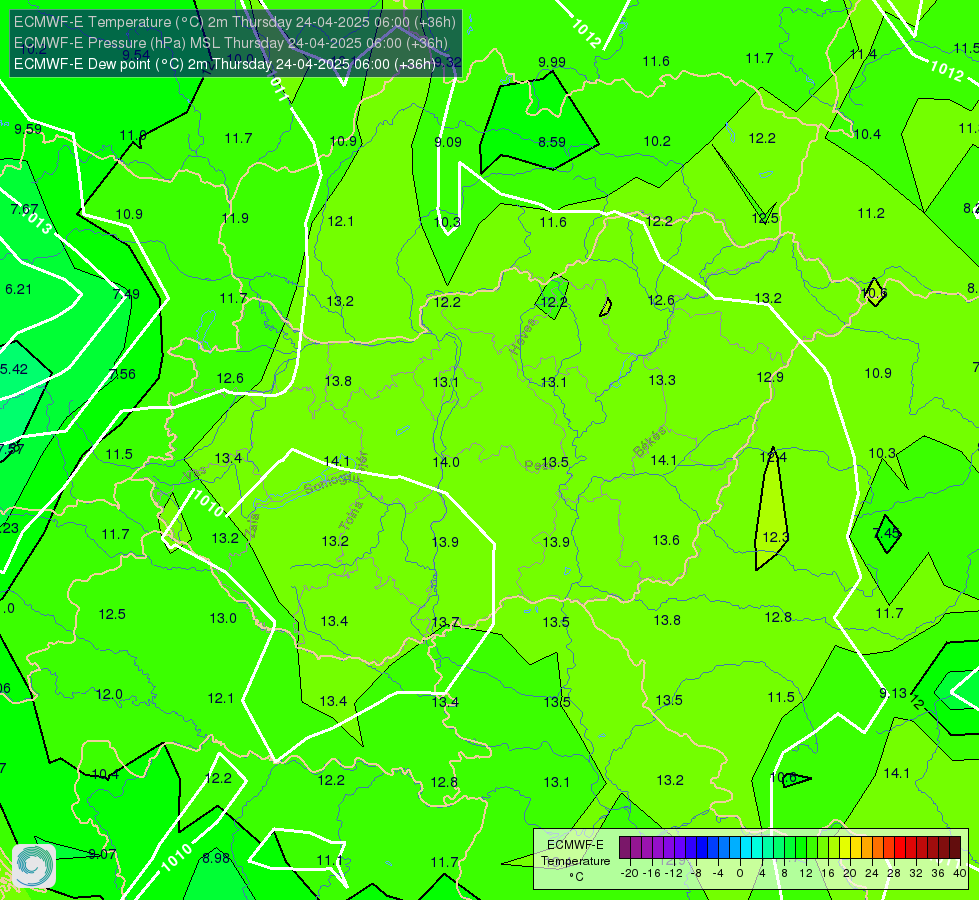The width and height of the screenshot is (979, 900).
Task: Click the dark purple -20 legend swatch
Action: 624,848
